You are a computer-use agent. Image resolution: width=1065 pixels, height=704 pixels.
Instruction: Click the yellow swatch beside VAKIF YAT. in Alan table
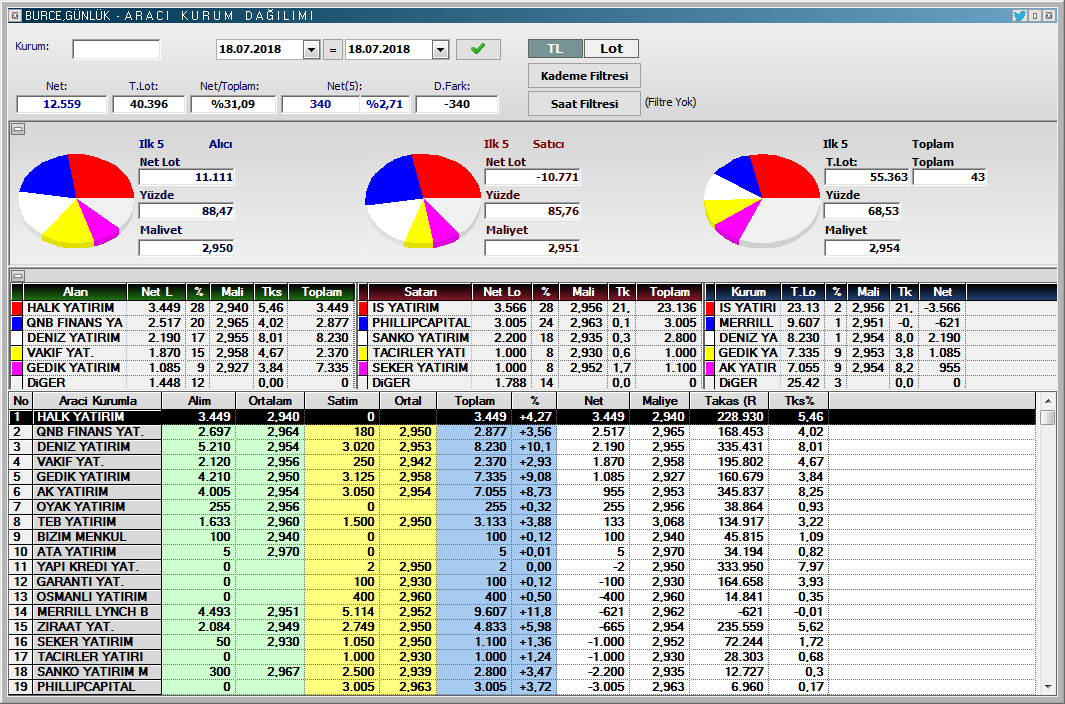point(18,353)
